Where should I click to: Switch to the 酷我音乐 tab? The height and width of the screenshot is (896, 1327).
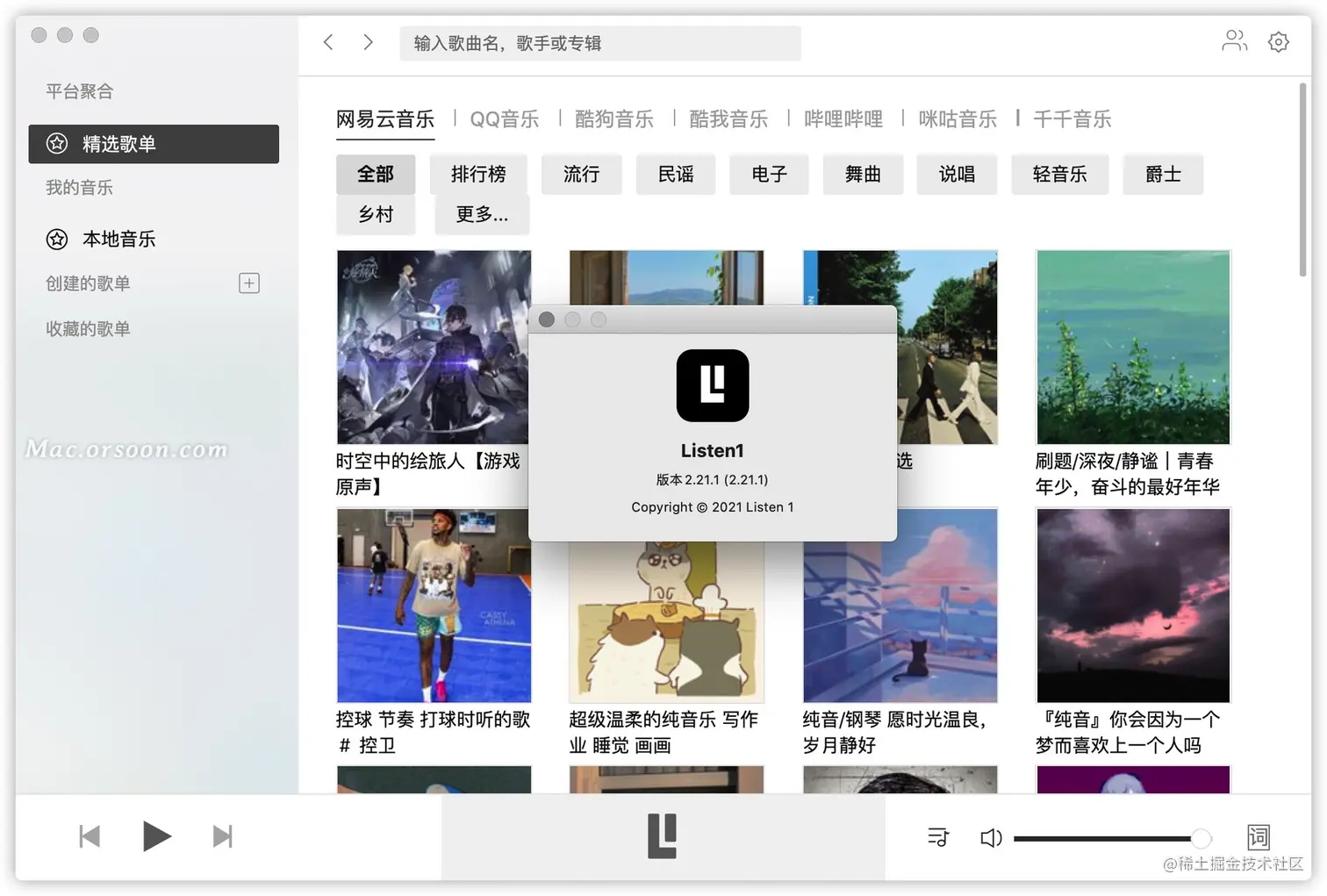coord(728,119)
